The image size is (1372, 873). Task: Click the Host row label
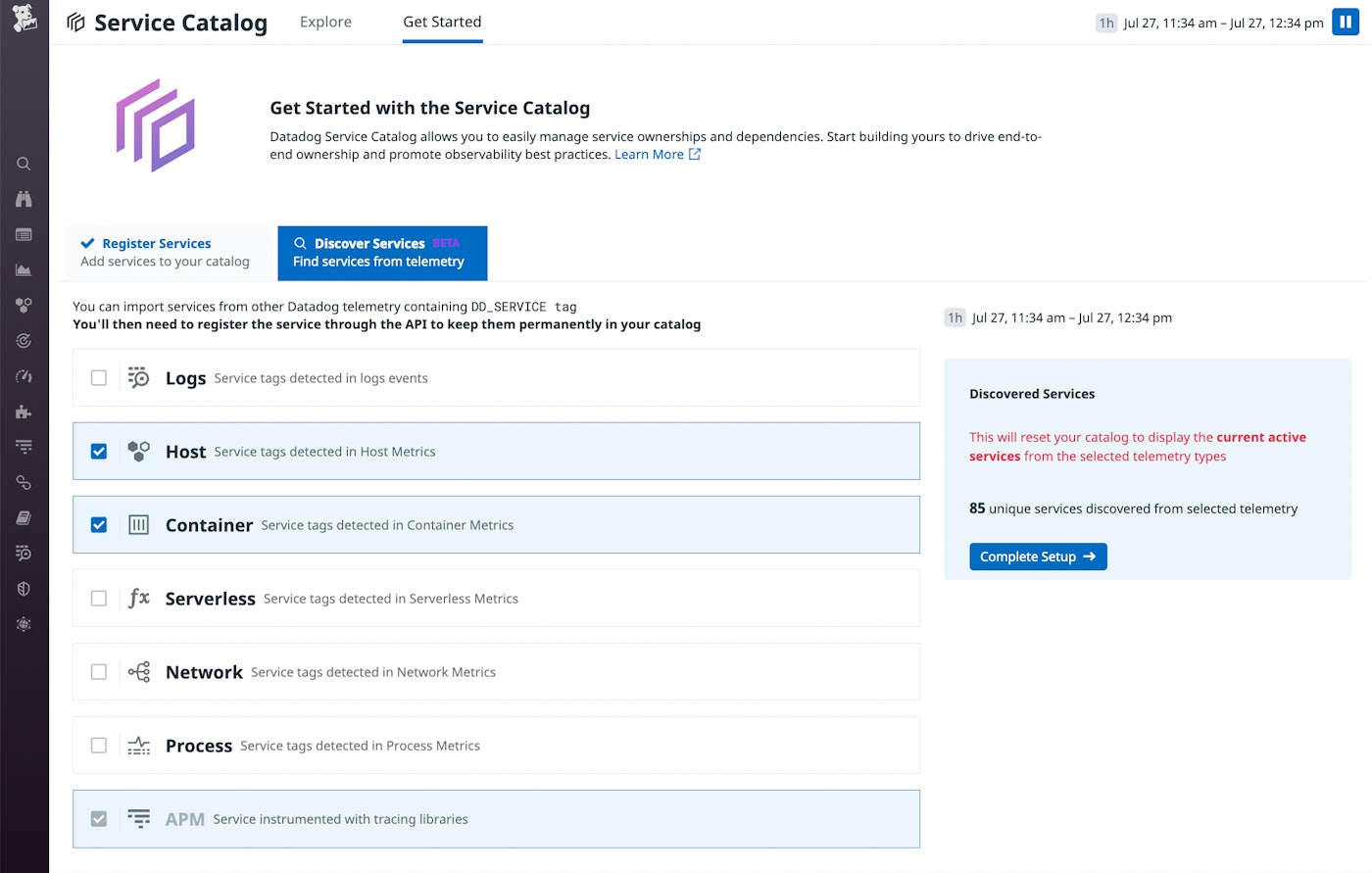point(185,452)
